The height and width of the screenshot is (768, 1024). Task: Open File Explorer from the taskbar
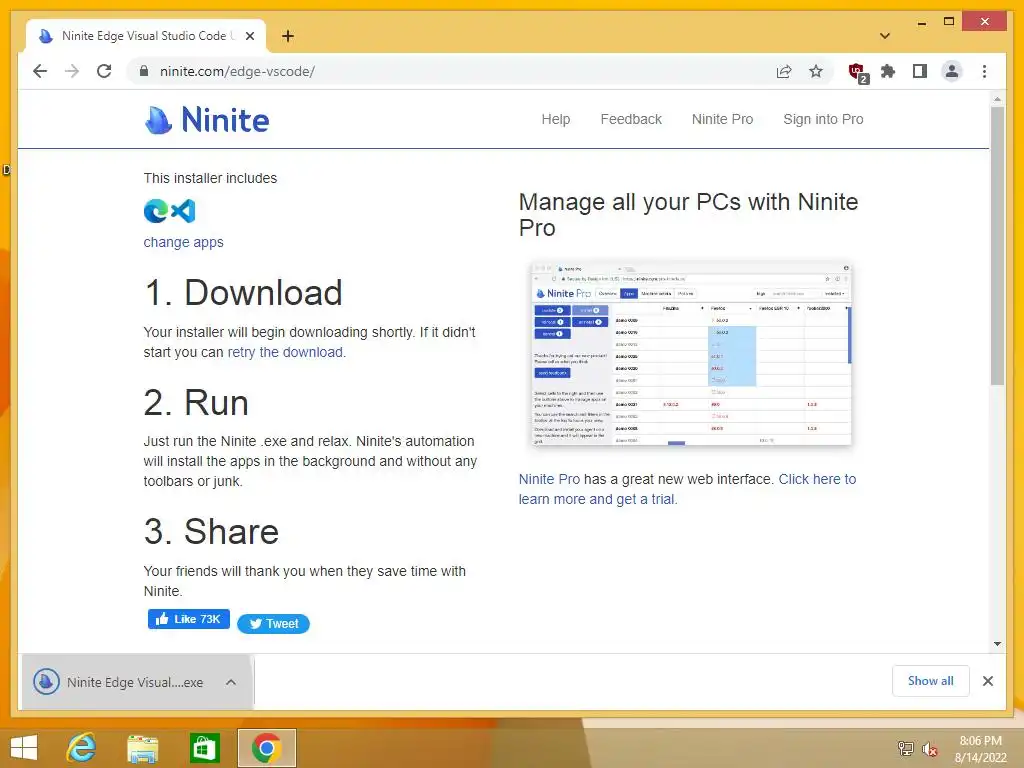(143, 748)
